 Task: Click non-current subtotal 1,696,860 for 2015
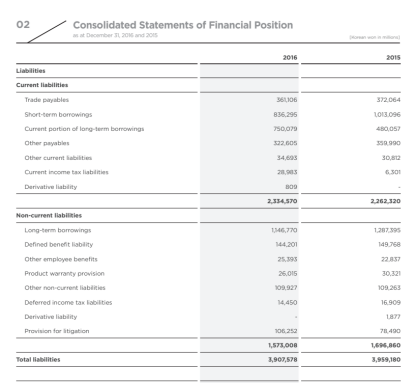(386, 345)
